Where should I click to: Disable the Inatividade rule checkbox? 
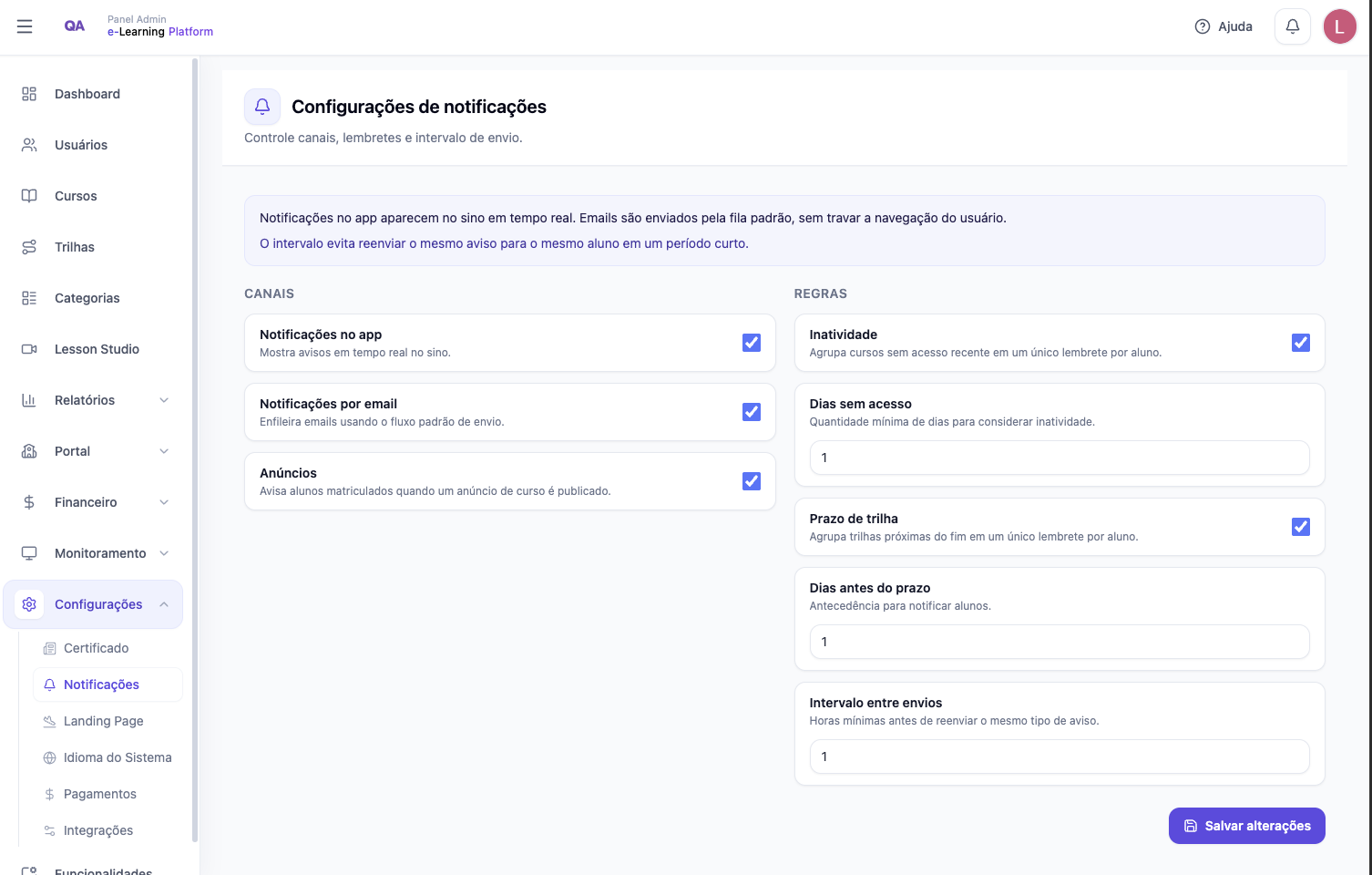tap(1301, 343)
